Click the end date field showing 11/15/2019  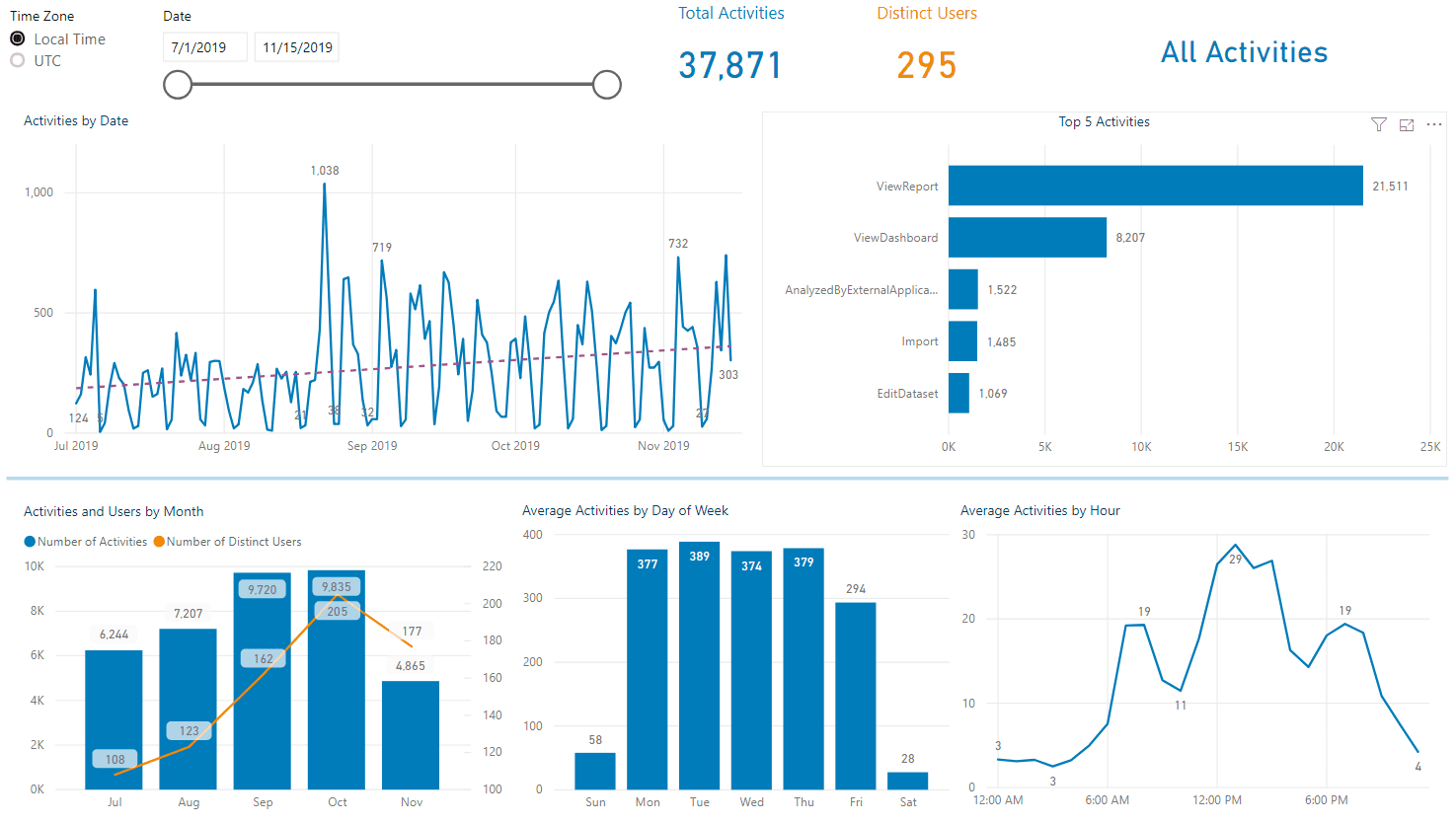pos(296,46)
